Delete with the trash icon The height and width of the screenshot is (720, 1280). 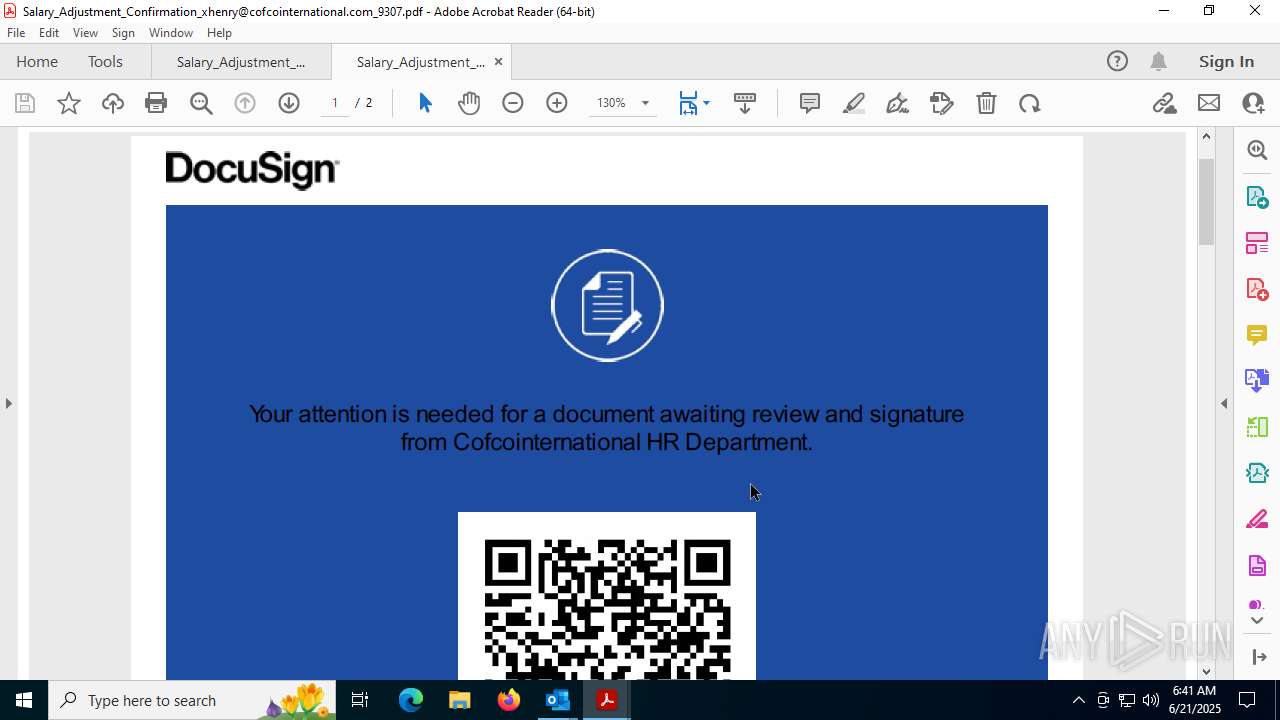(986, 103)
